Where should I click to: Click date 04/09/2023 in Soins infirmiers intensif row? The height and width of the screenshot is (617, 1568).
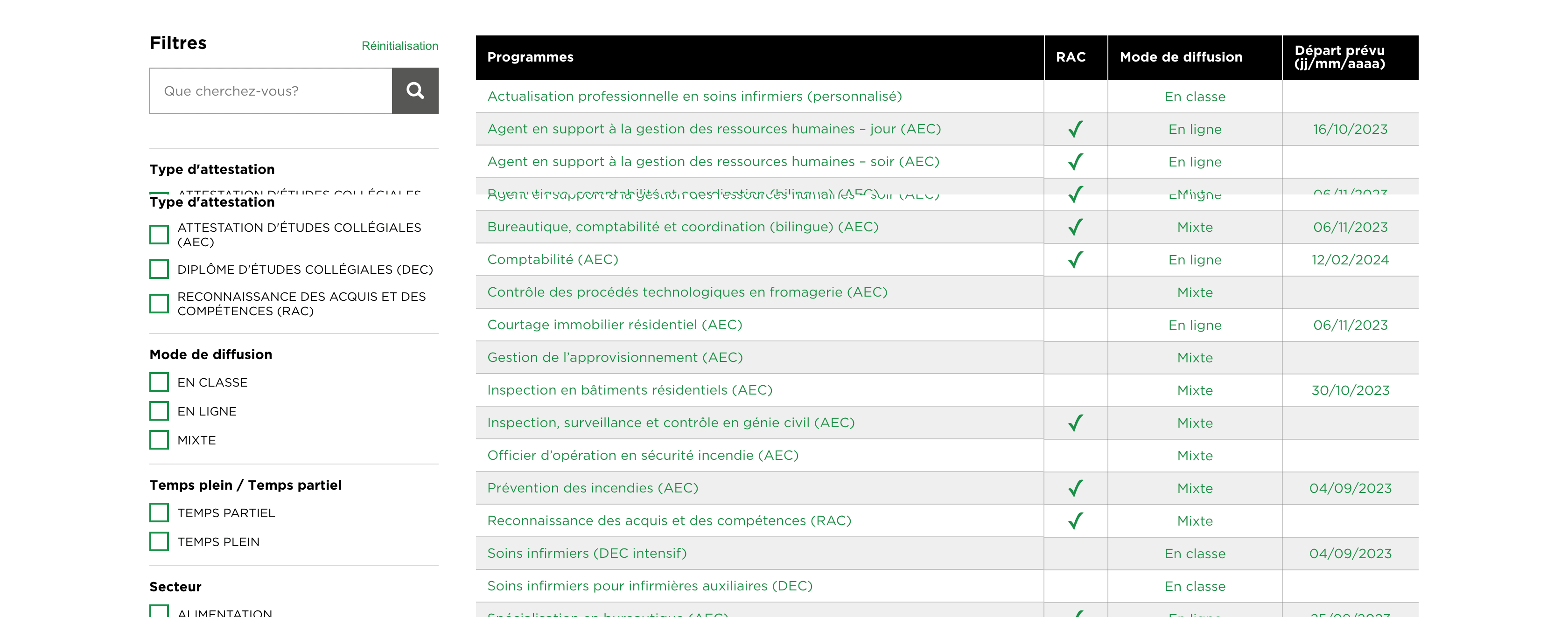[1350, 554]
